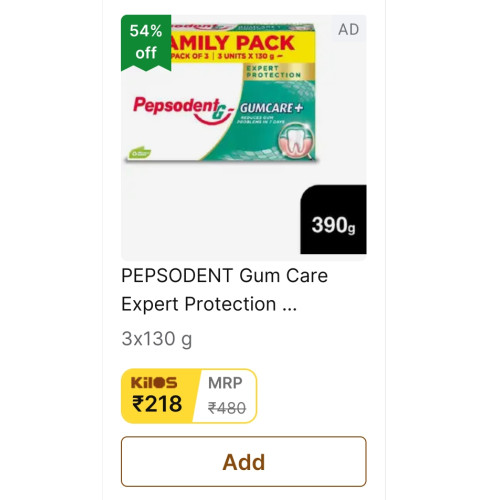Click the AD label on the card
Viewport: 500px width, 500px height.
coord(349,30)
